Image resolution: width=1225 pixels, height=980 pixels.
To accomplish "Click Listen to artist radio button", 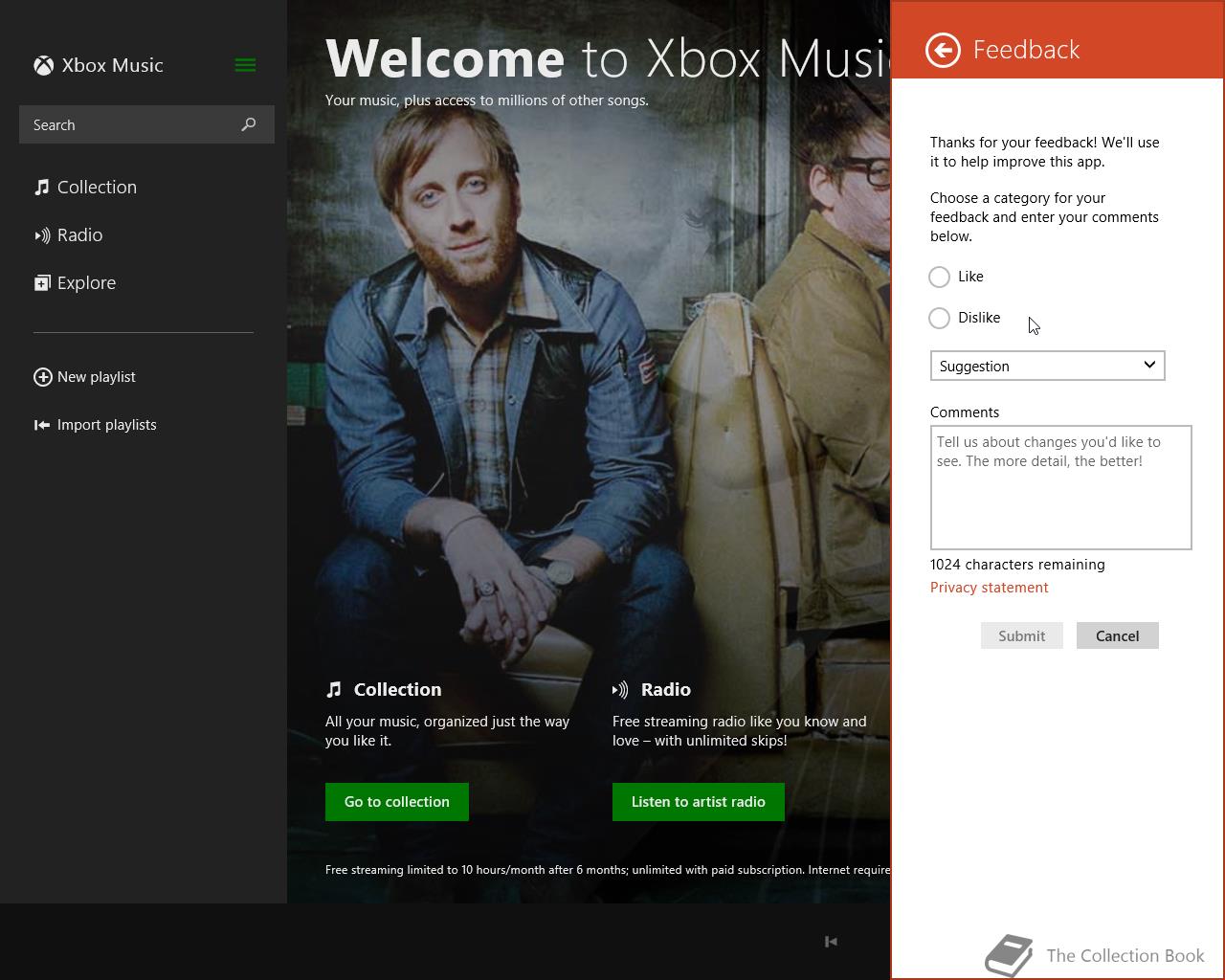I will click(x=699, y=802).
